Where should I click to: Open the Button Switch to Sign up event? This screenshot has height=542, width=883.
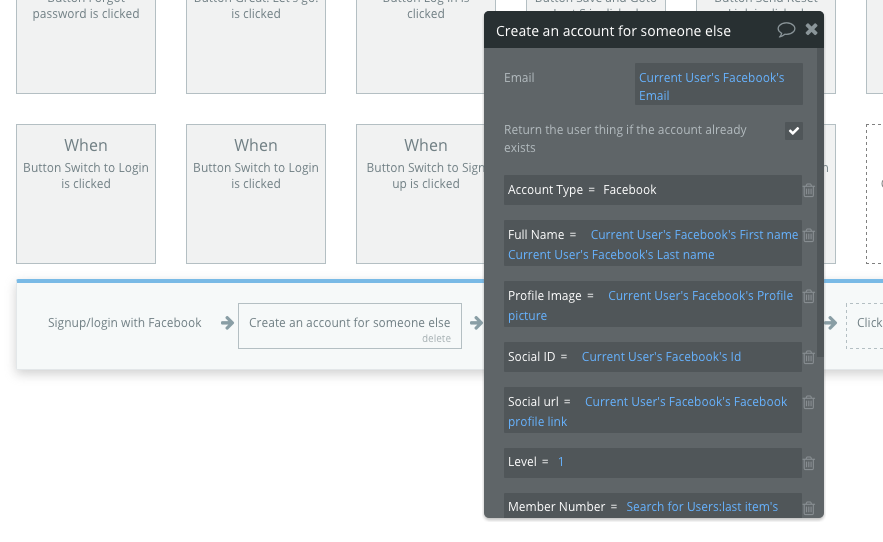425,194
